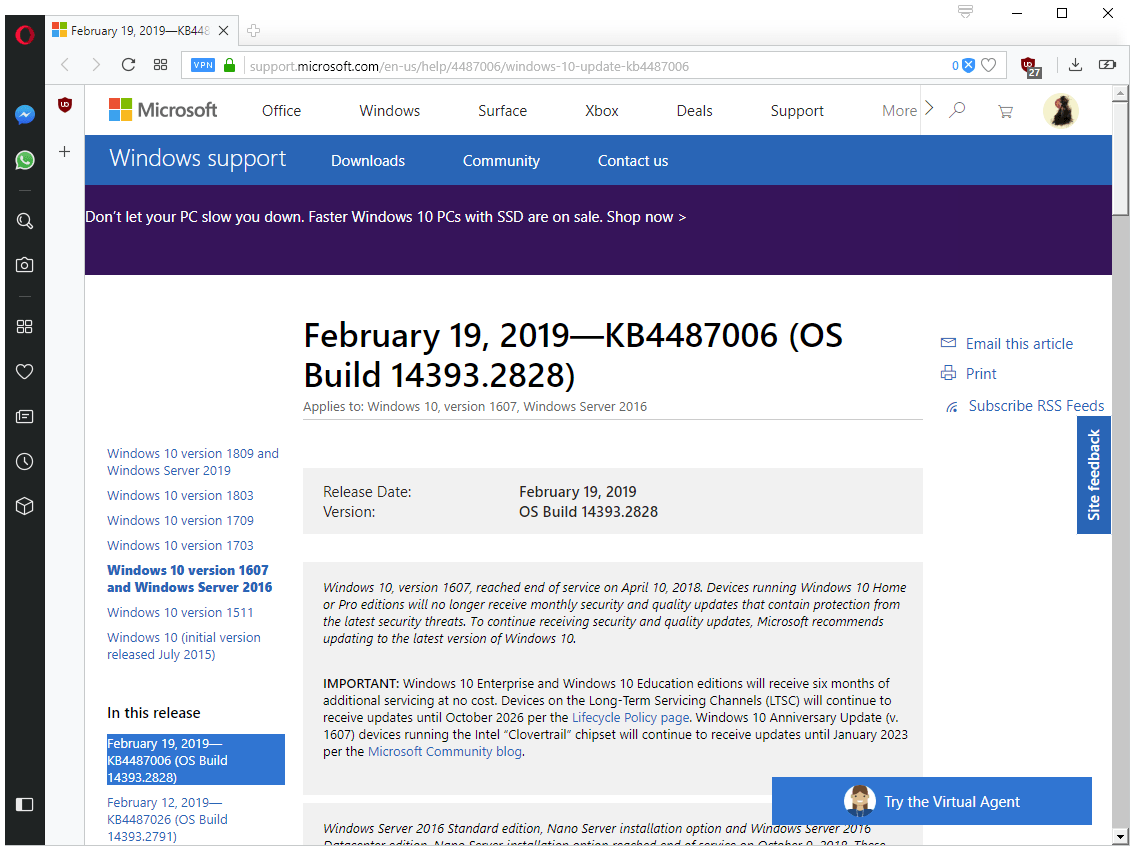1135x852 pixels.
Task: Open Windows 10 version 1703 link
Action: [180, 546]
